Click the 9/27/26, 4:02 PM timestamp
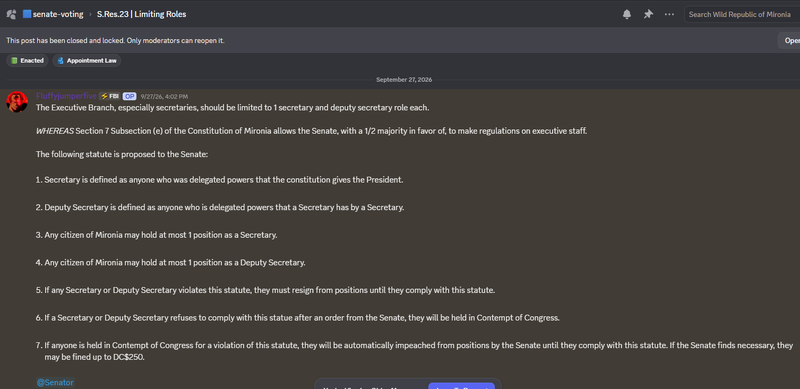This screenshot has height=389, width=800. click(x=164, y=96)
